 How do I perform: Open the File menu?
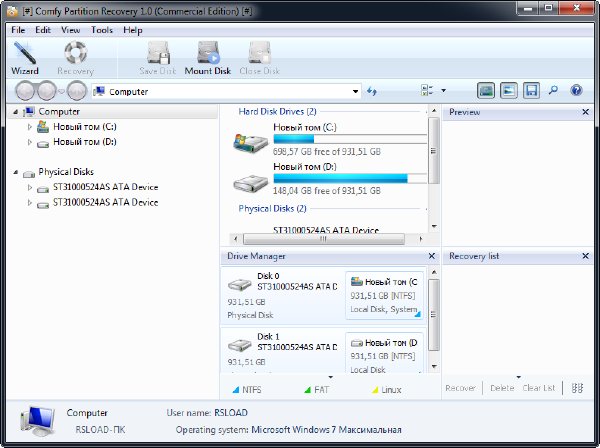[x=18, y=30]
